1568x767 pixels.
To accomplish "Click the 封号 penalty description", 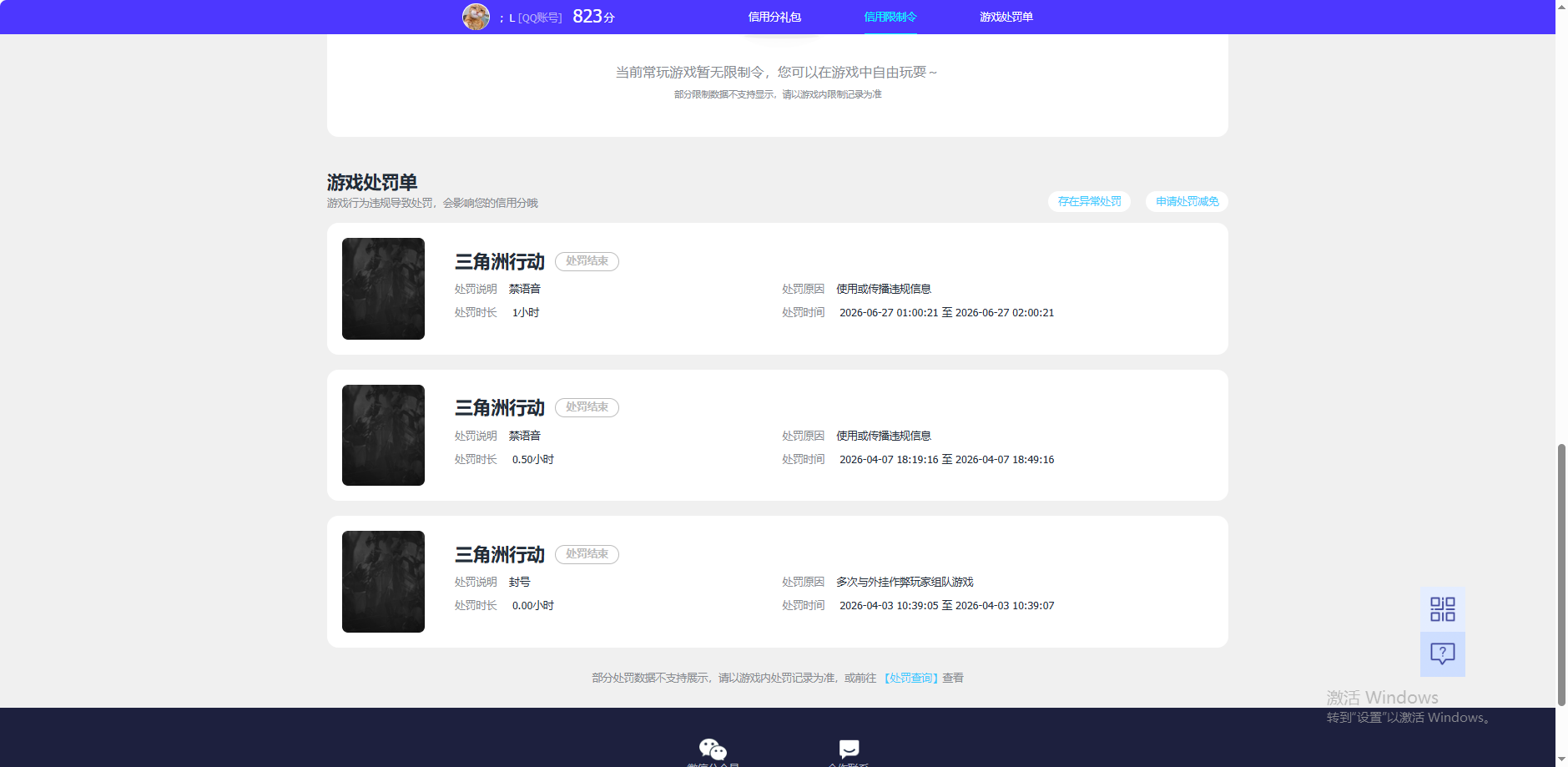I will (x=519, y=582).
